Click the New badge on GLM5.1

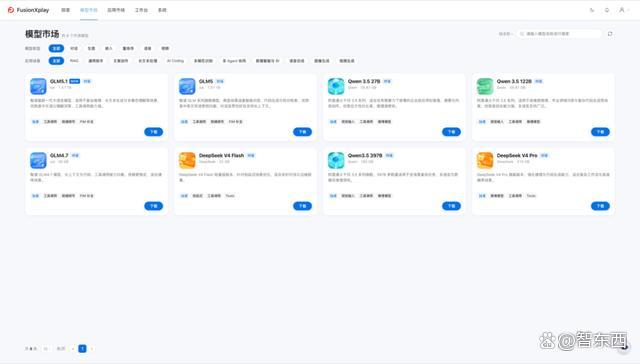75,81
